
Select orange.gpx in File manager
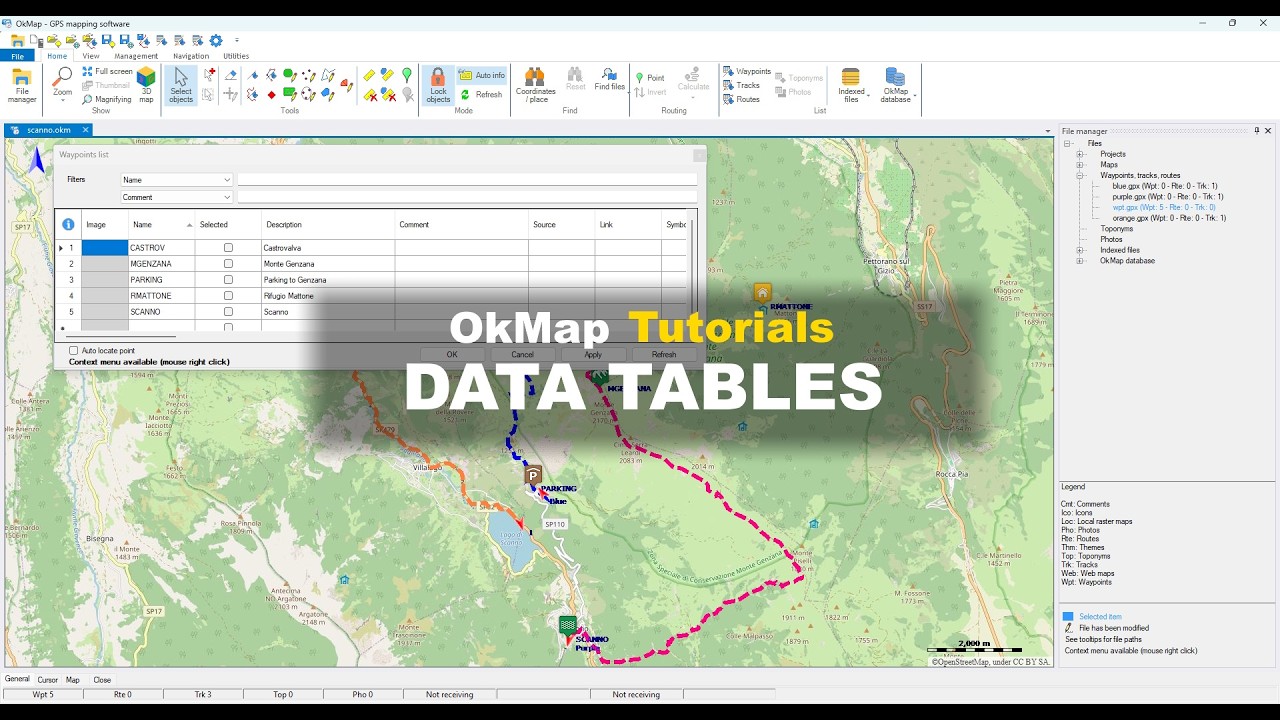click(1169, 218)
